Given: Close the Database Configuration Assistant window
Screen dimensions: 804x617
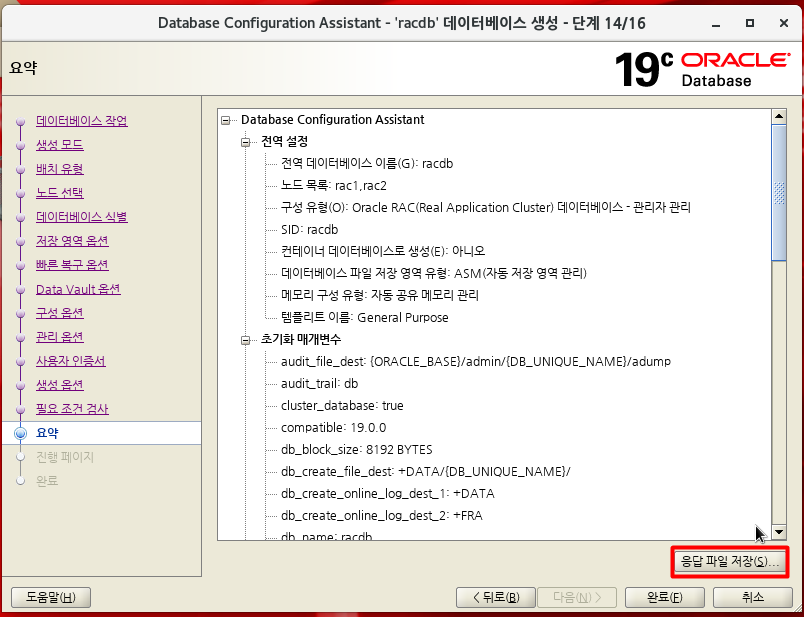Looking at the screenshot, I should 783,23.
